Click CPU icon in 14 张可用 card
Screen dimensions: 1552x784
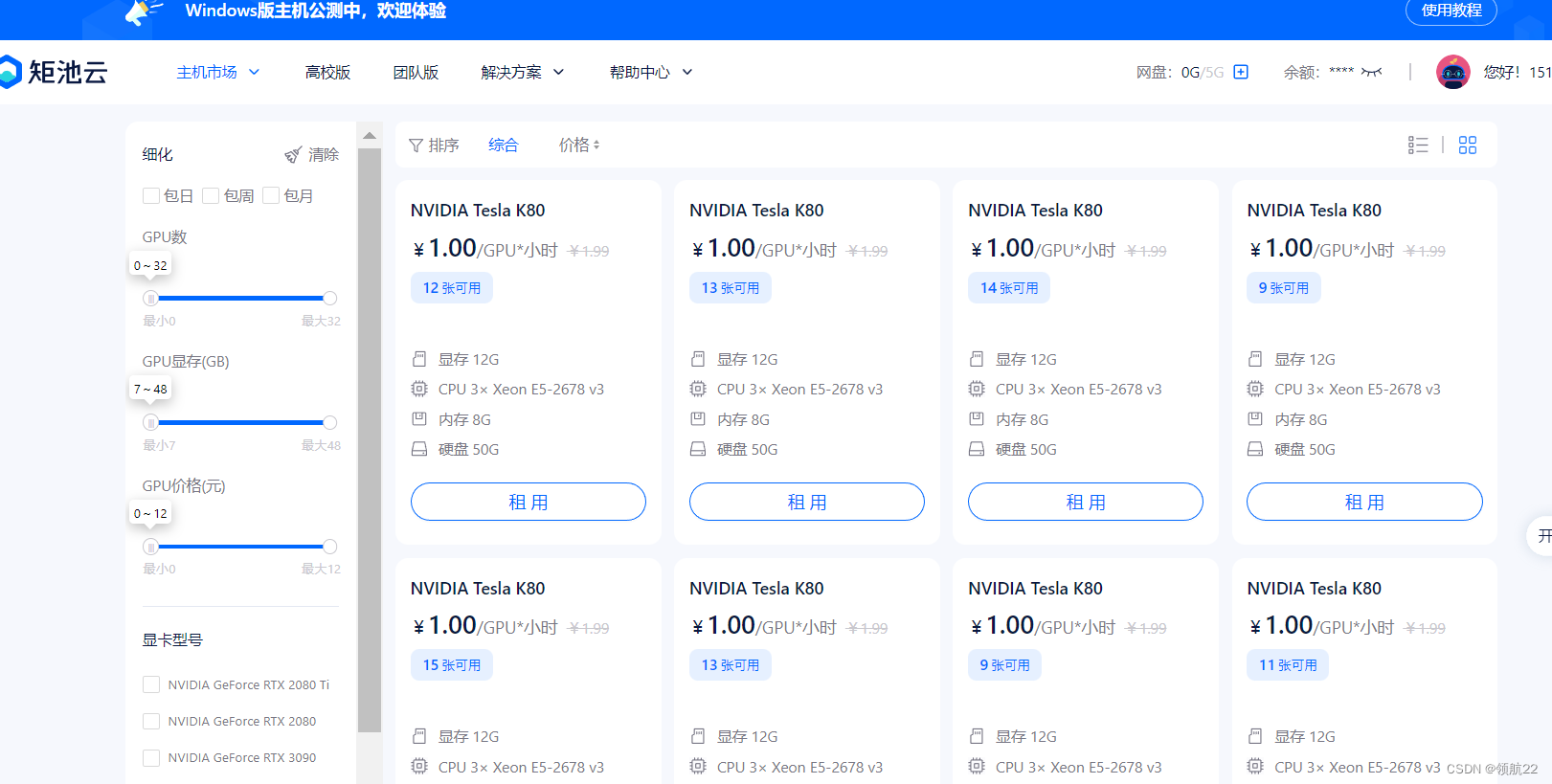point(977,389)
